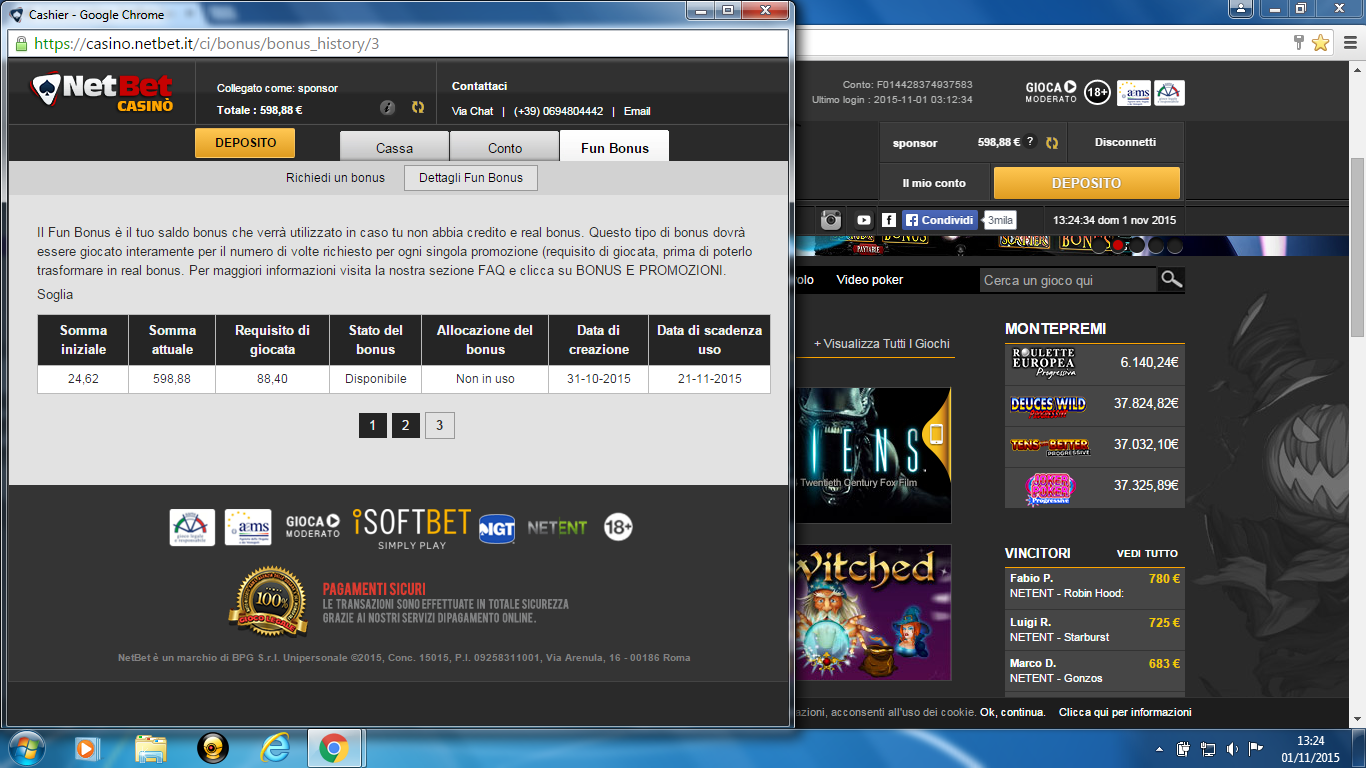Click Visualizza Tutti I Giochi link
This screenshot has height=768, width=1366.
(x=881, y=343)
